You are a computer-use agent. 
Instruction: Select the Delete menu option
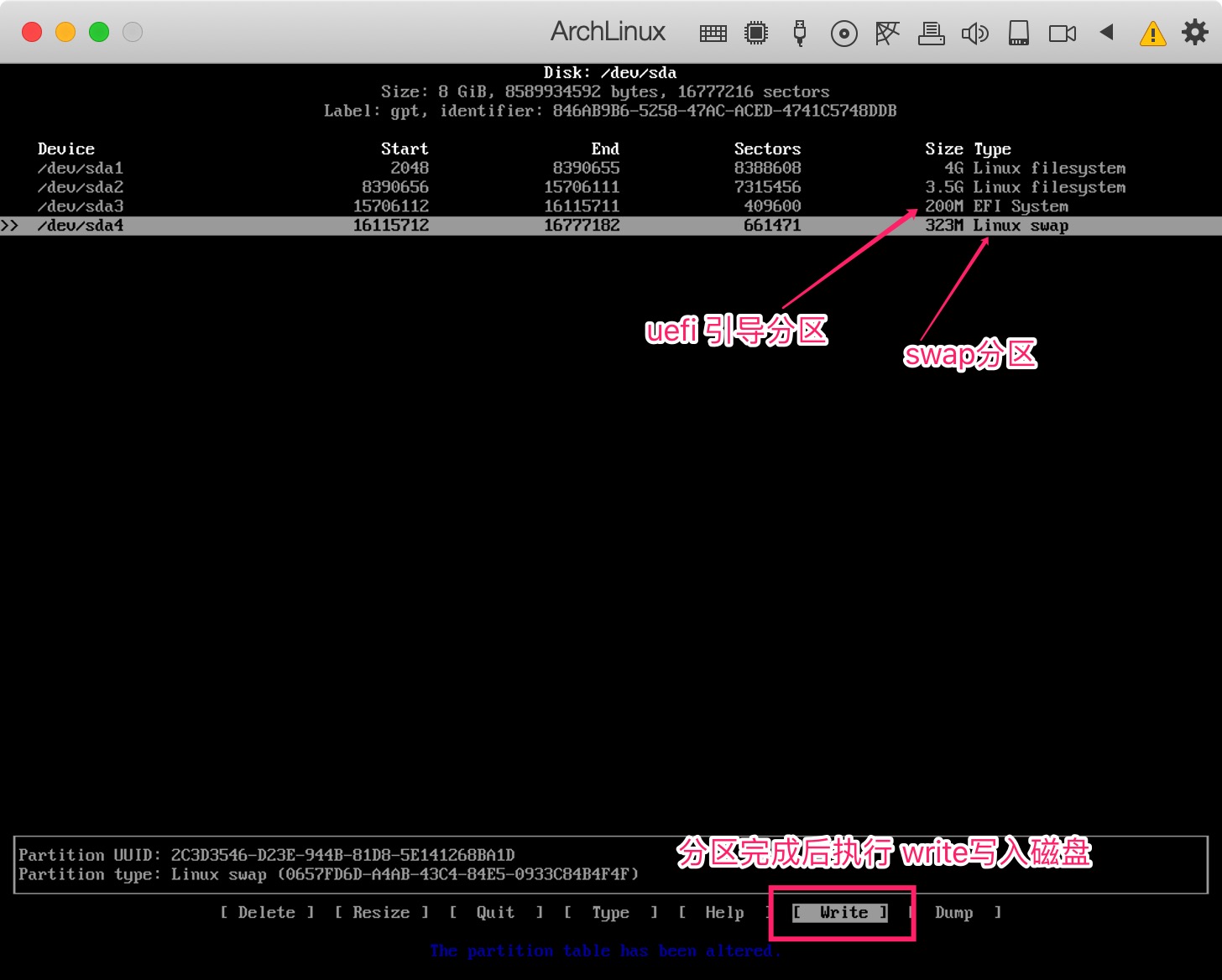coord(267,913)
